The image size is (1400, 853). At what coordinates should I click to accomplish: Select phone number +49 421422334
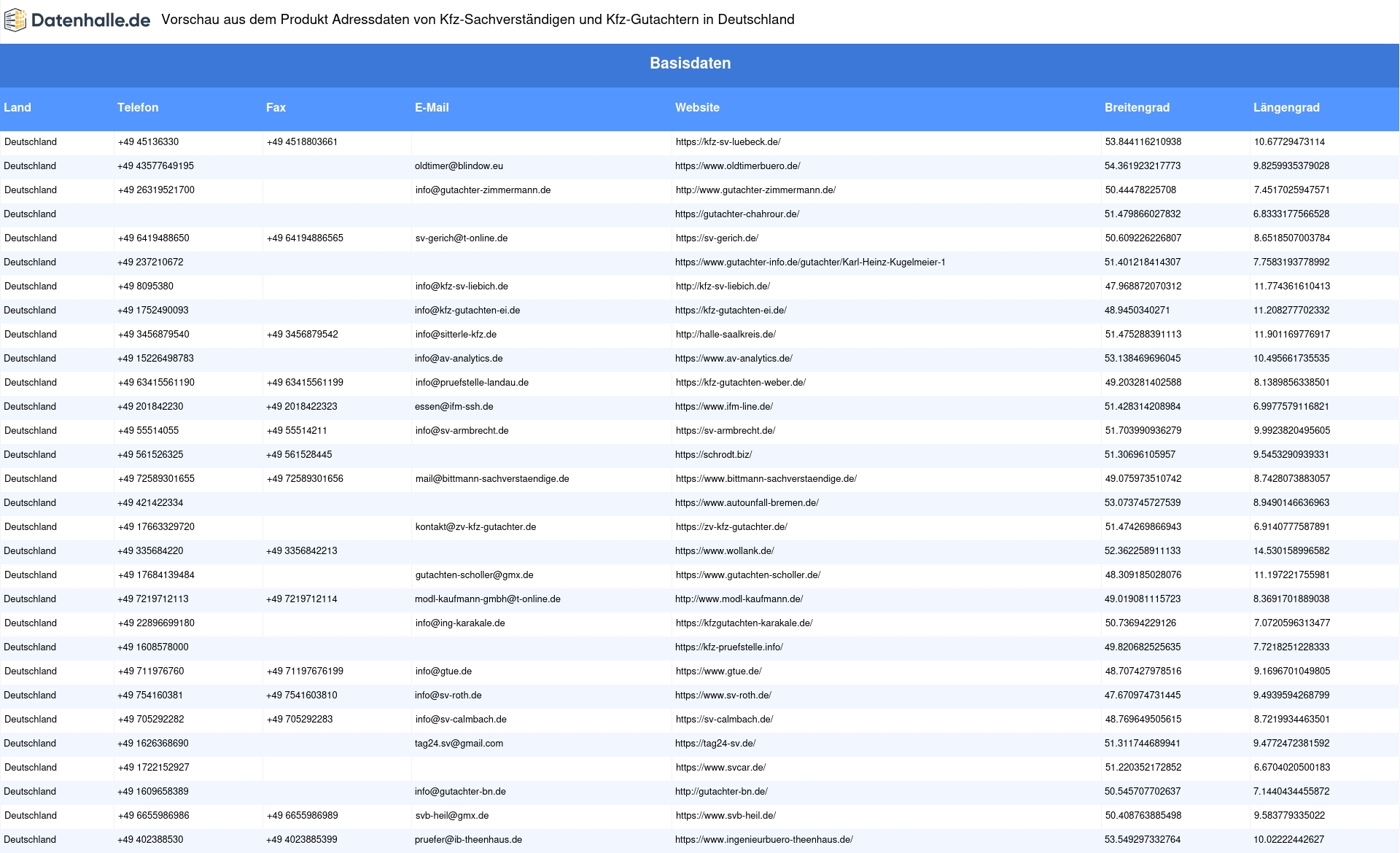(150, 503)
